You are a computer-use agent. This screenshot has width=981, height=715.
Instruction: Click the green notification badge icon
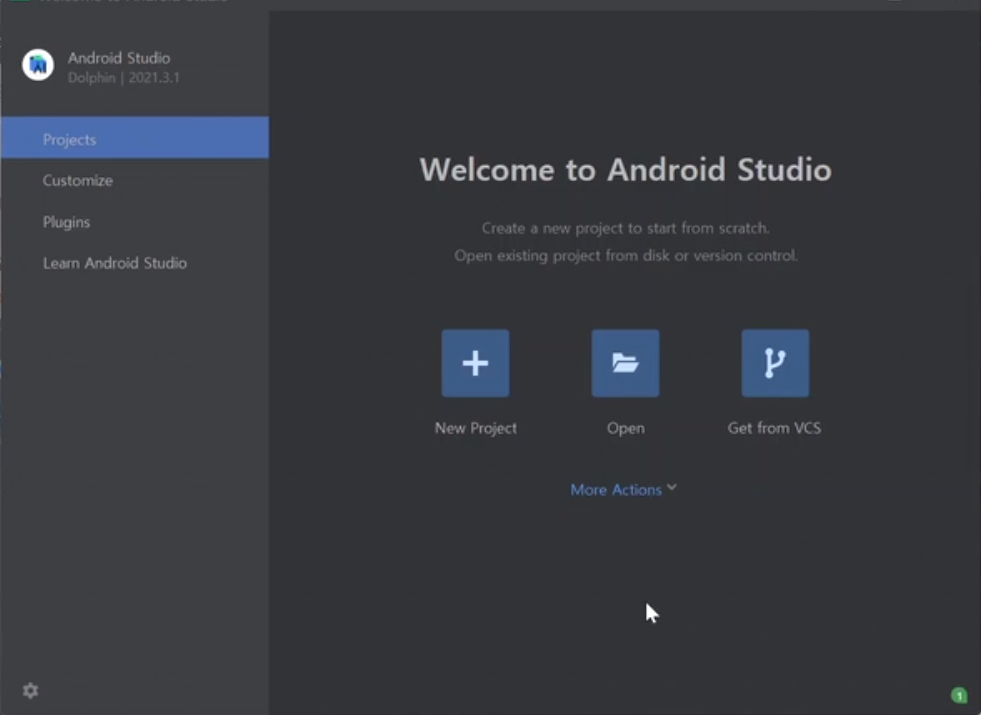coord(959,695)
